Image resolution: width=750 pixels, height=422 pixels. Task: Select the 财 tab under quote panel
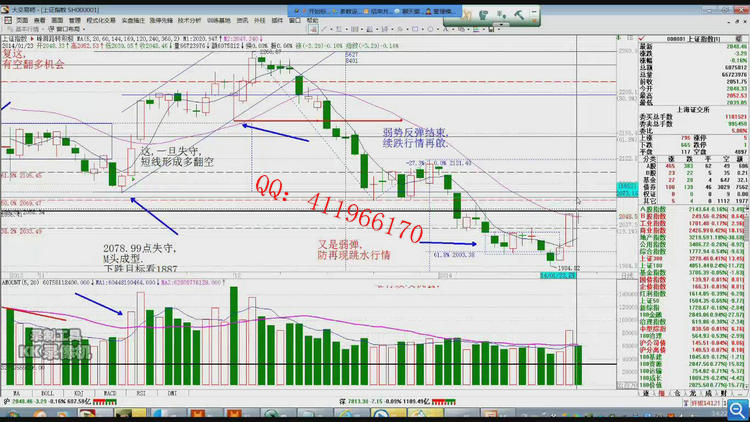[x=724, y=393]
